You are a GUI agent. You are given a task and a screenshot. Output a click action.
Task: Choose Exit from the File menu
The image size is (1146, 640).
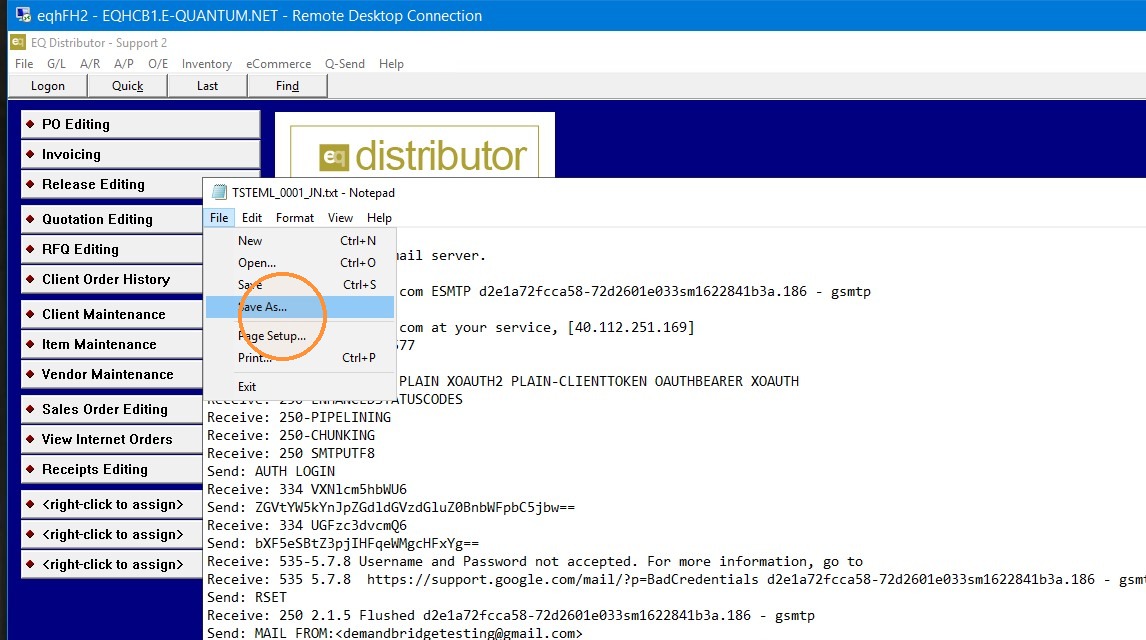(x=300, y=386)
